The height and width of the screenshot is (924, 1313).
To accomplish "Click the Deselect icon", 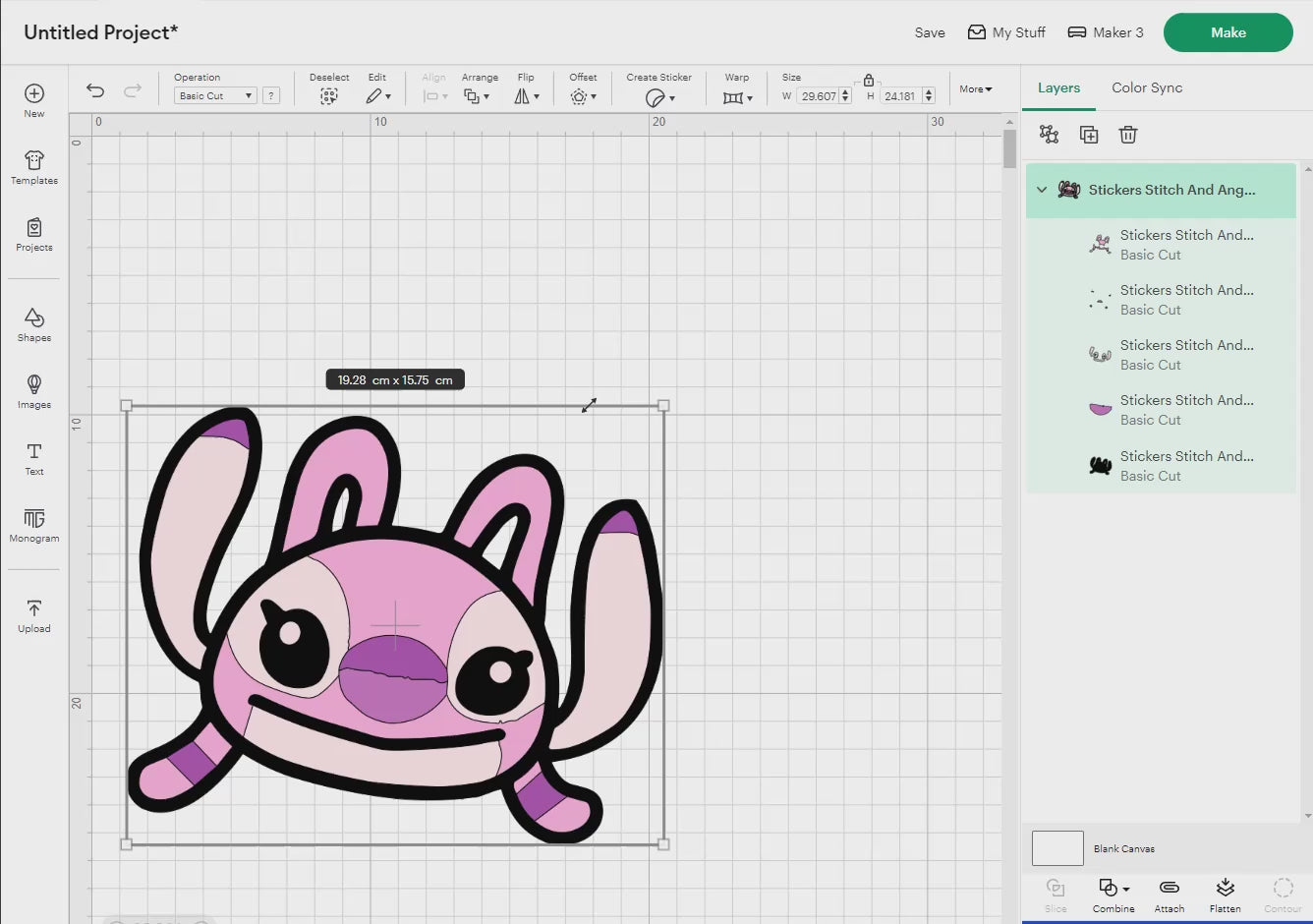I will [x=329, y=96].
